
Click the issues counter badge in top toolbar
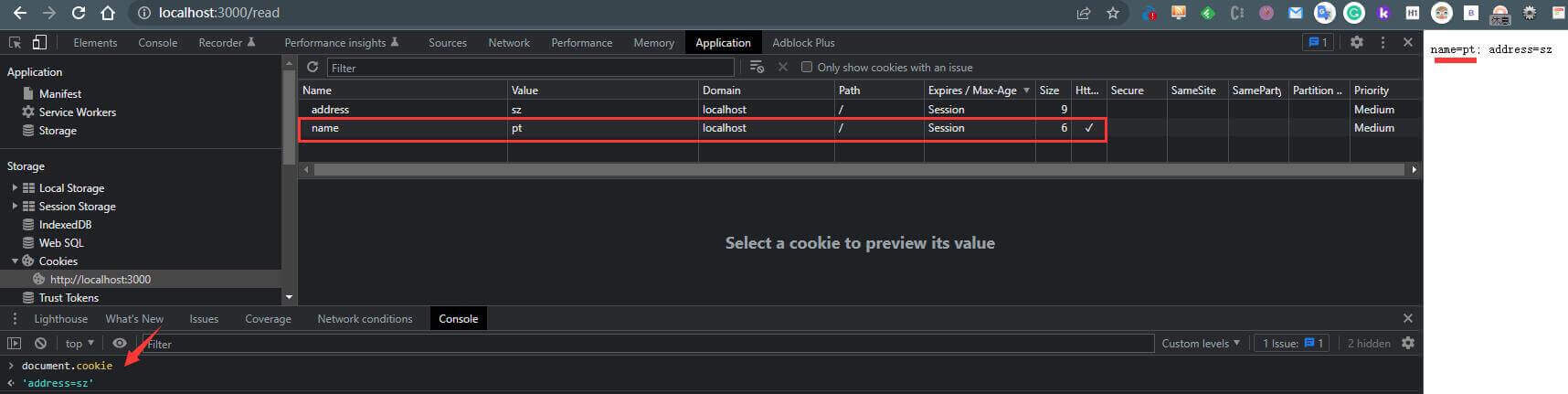(1318, 42)
